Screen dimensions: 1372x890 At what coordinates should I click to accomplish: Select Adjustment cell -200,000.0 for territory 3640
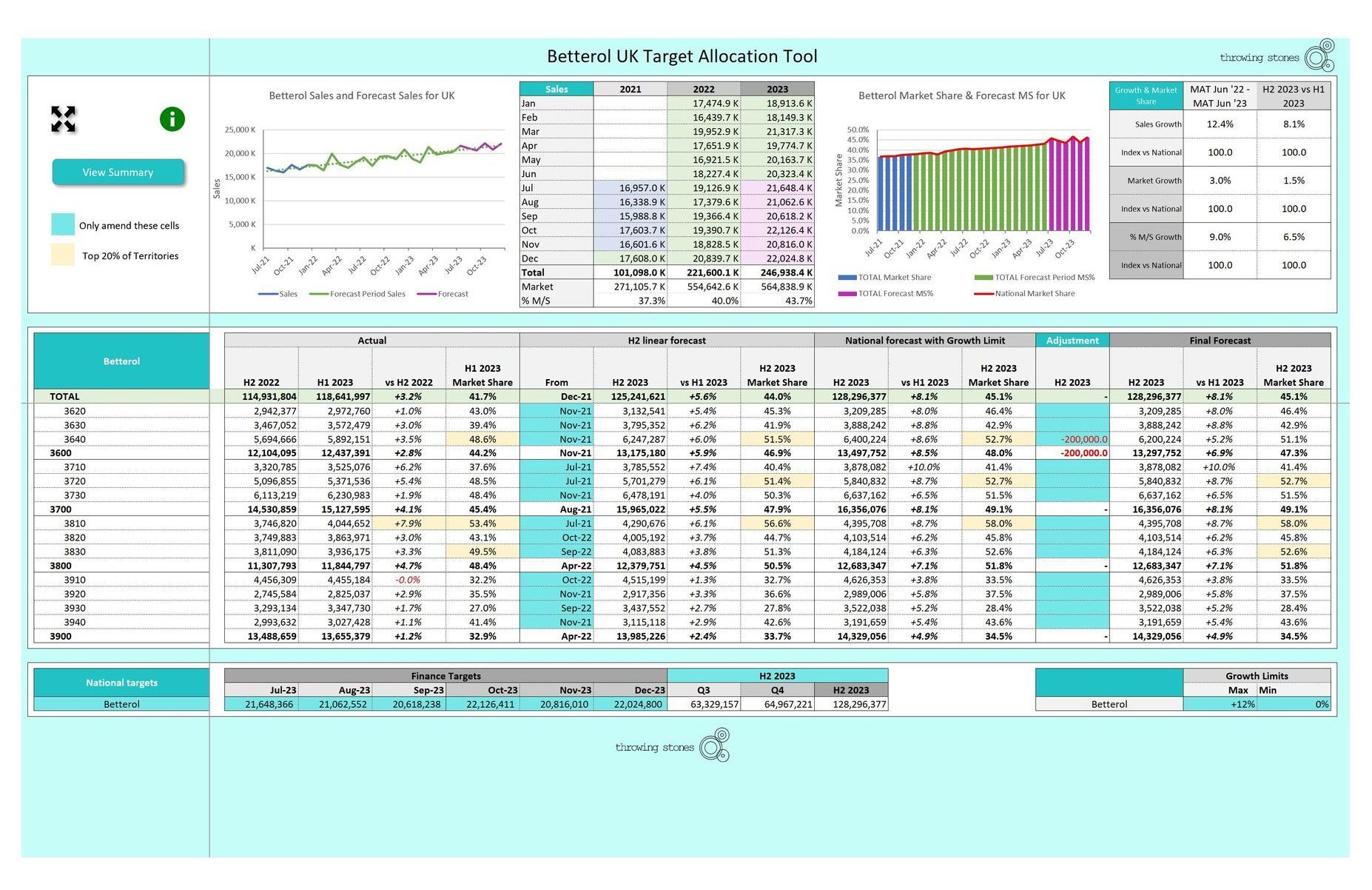1072,439
